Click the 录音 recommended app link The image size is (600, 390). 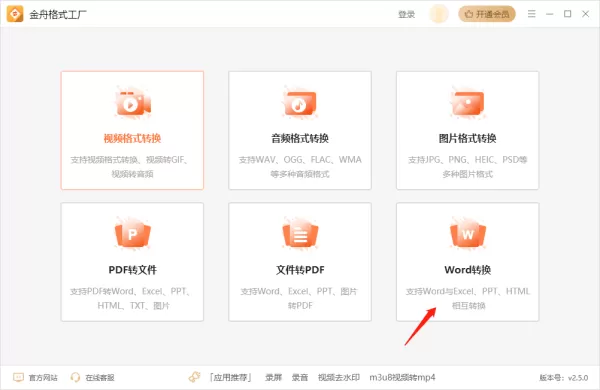pyautogui.click(x=300, y=378)
